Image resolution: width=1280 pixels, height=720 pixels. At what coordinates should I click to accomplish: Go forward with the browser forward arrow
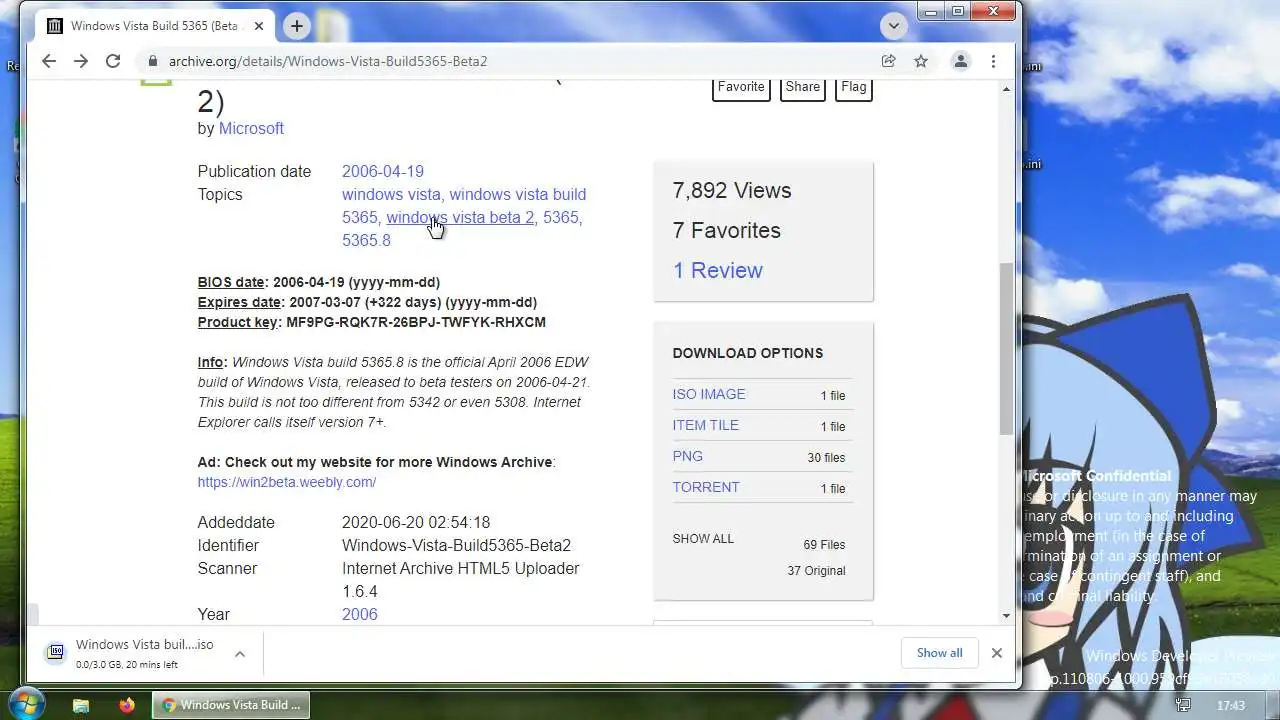click(81, 61)
